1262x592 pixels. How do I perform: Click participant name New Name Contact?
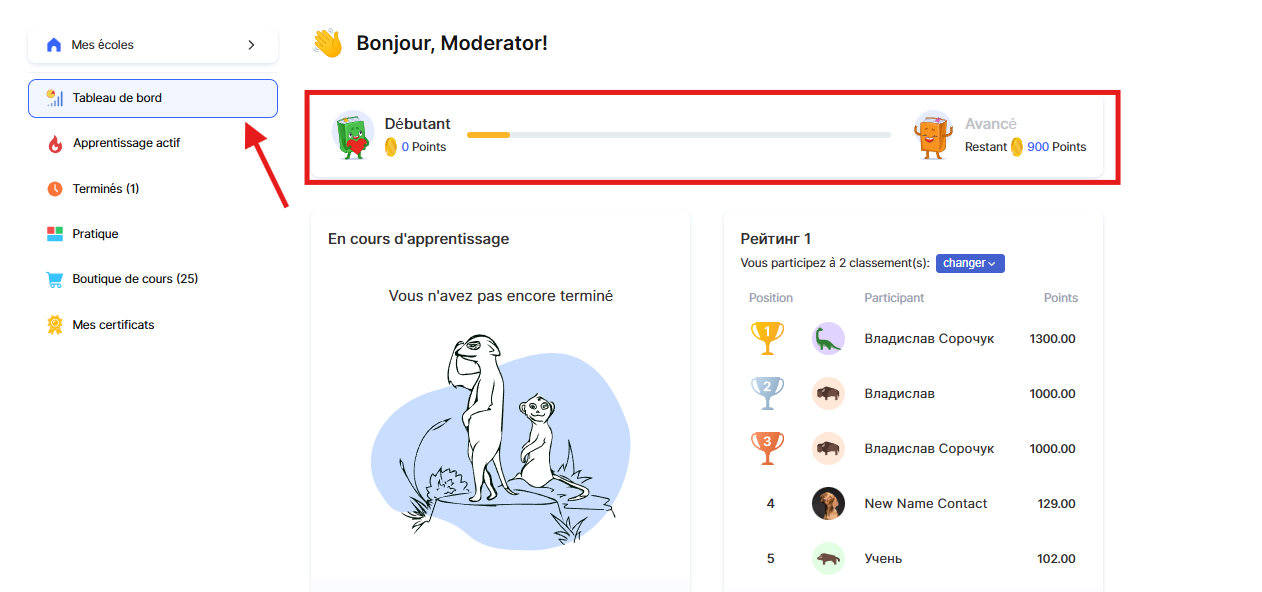[x=925, y=504]
